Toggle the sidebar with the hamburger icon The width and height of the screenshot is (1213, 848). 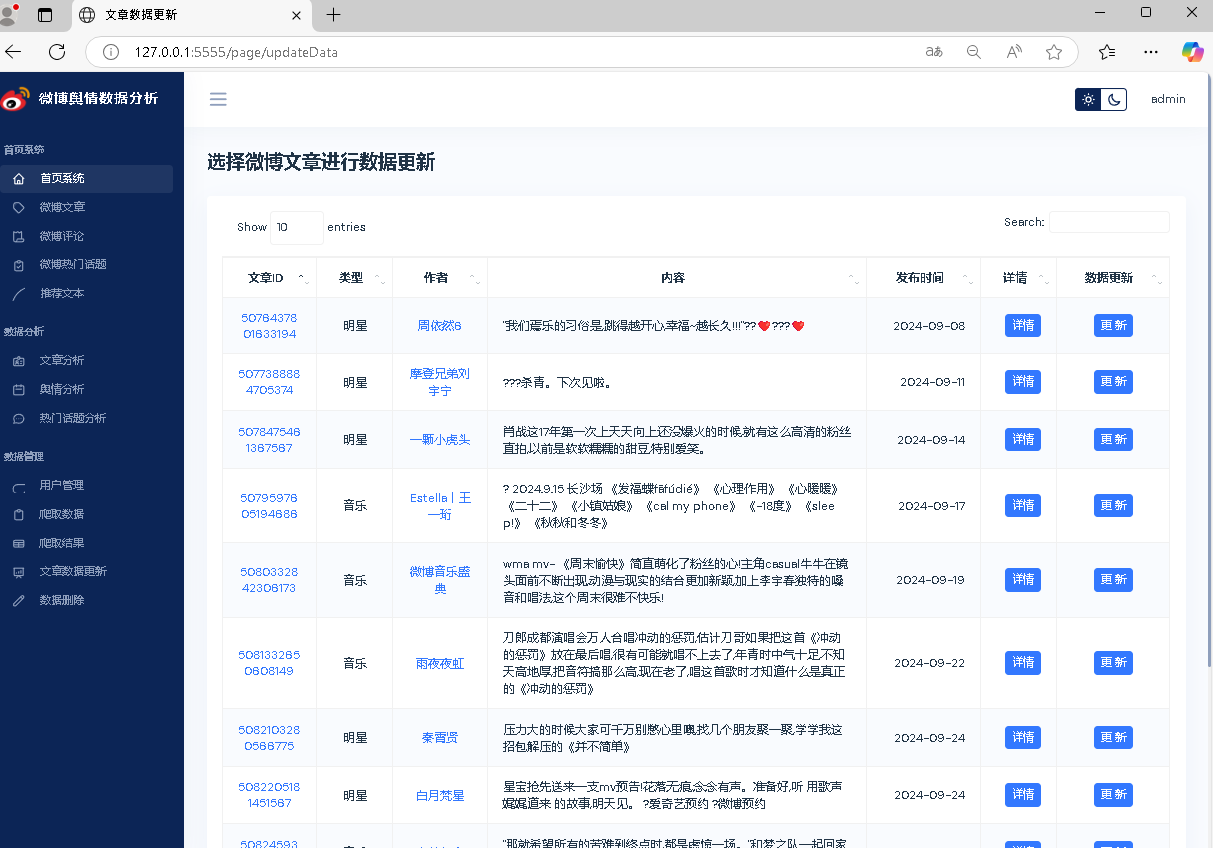click(218, 99)
